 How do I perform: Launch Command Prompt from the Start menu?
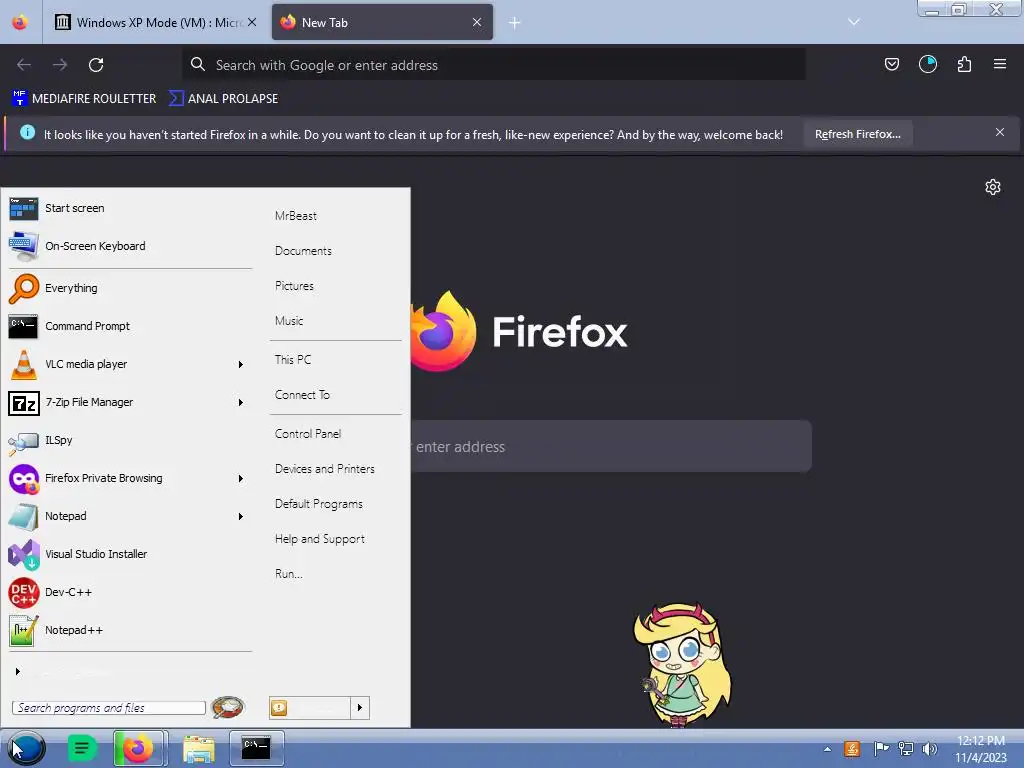coord(129,326)
